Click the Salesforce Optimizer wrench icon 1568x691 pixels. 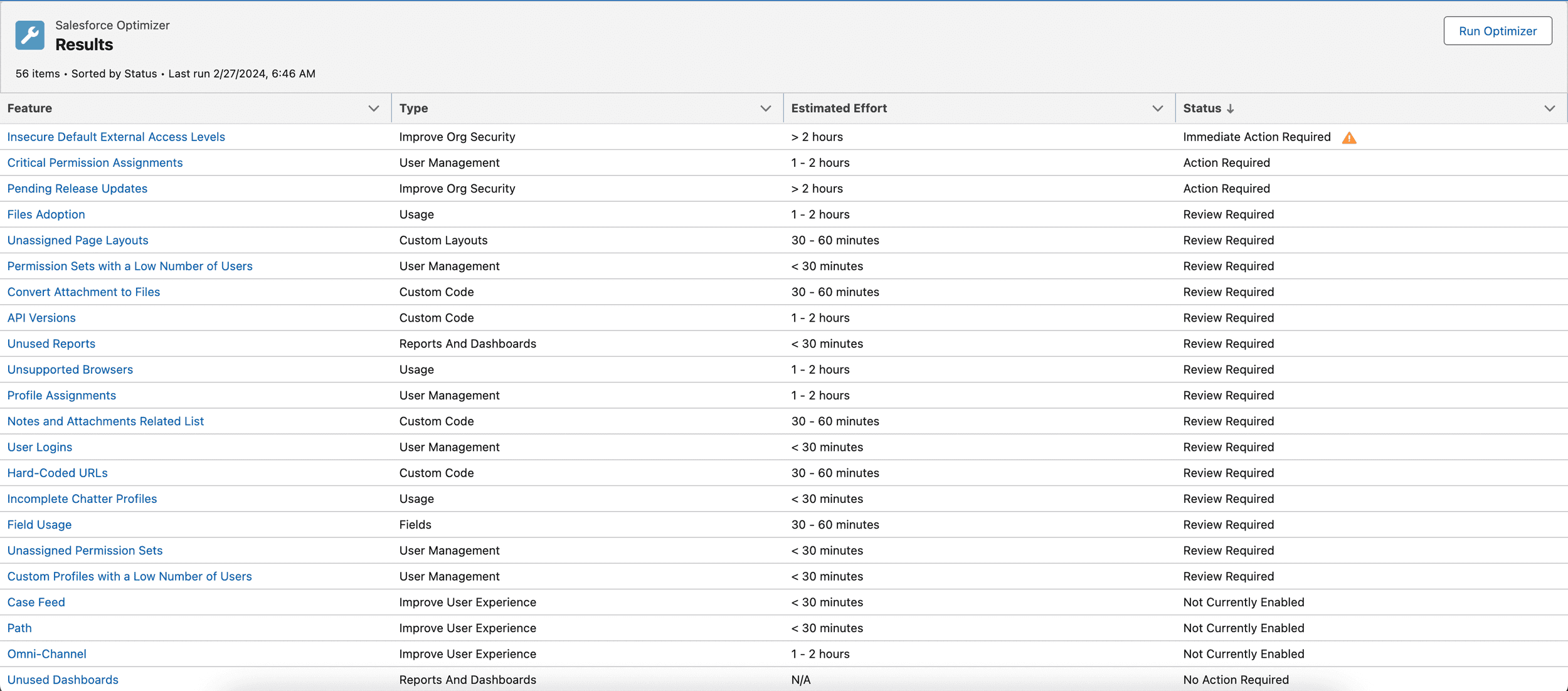click(29, 35)
